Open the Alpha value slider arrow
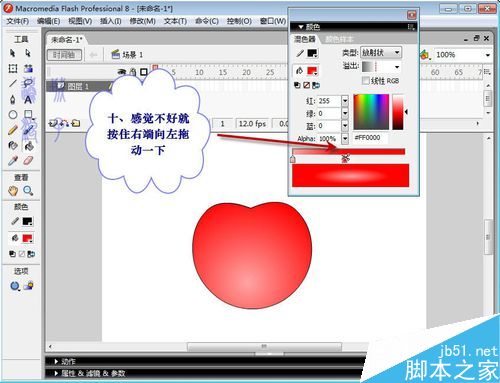The height and width of the screenshot is (383, 500). pyautogui.click(x=345, y=138)
